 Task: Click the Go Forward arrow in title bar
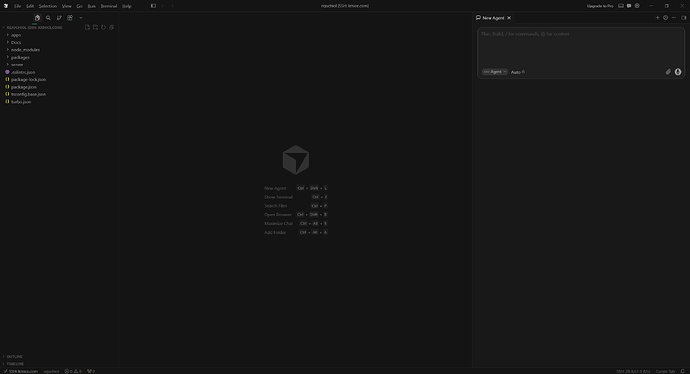[x=172, y=6]
